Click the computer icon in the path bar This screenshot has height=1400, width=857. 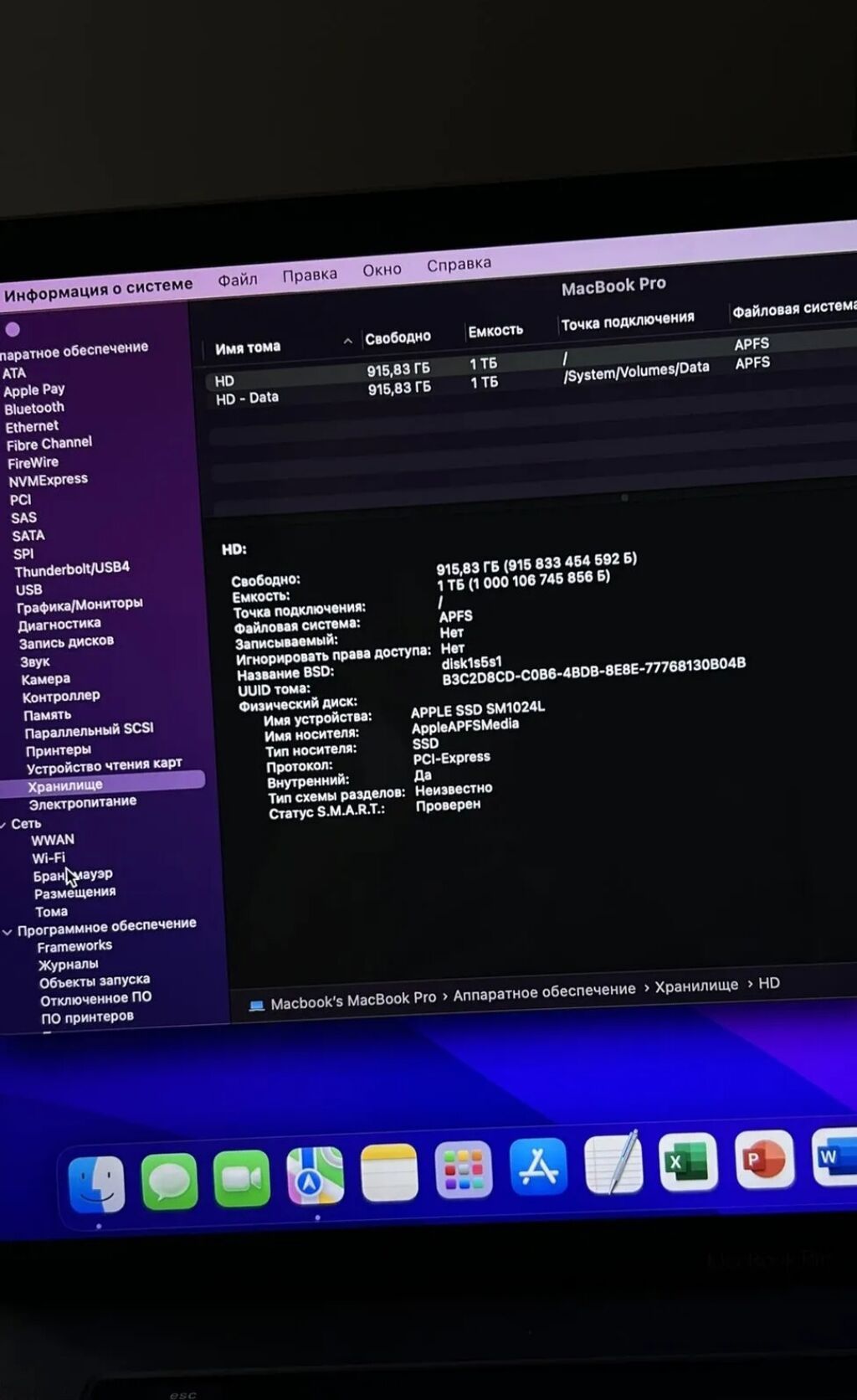point(257,1005)
